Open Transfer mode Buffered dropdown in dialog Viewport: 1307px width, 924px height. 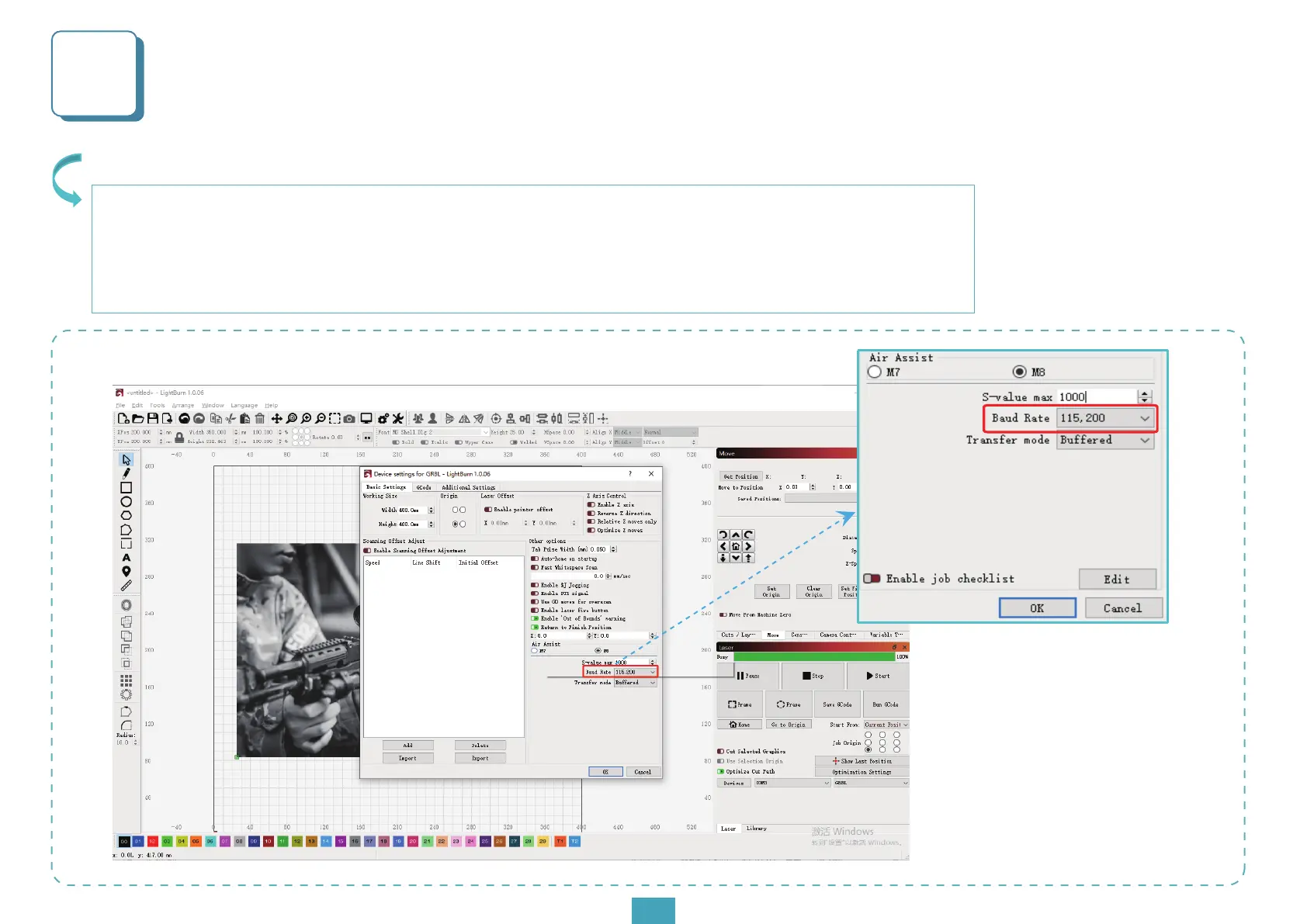pyautogui.click(x=636, y=683)
